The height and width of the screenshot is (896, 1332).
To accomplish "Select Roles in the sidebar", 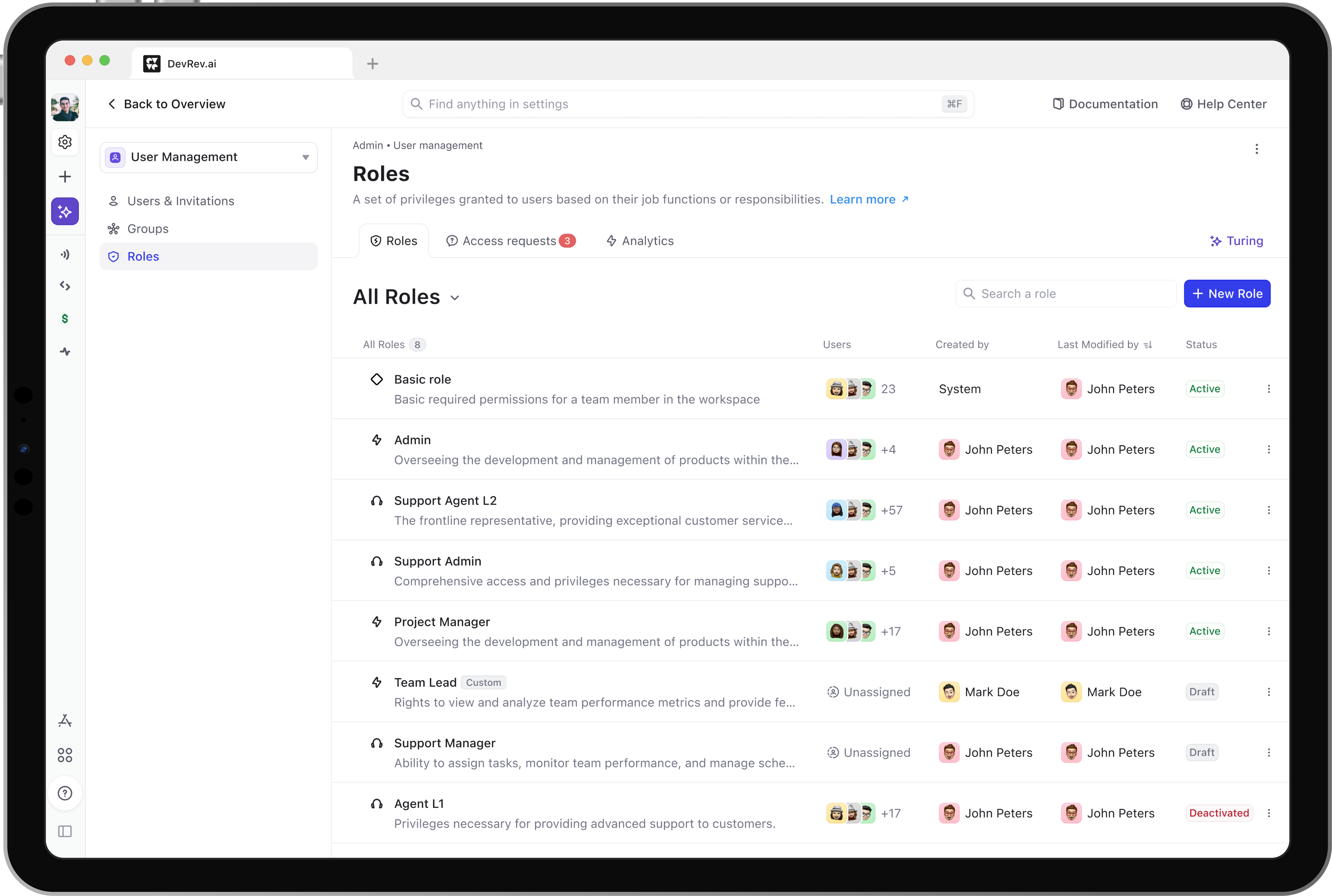I will point(209,257).
